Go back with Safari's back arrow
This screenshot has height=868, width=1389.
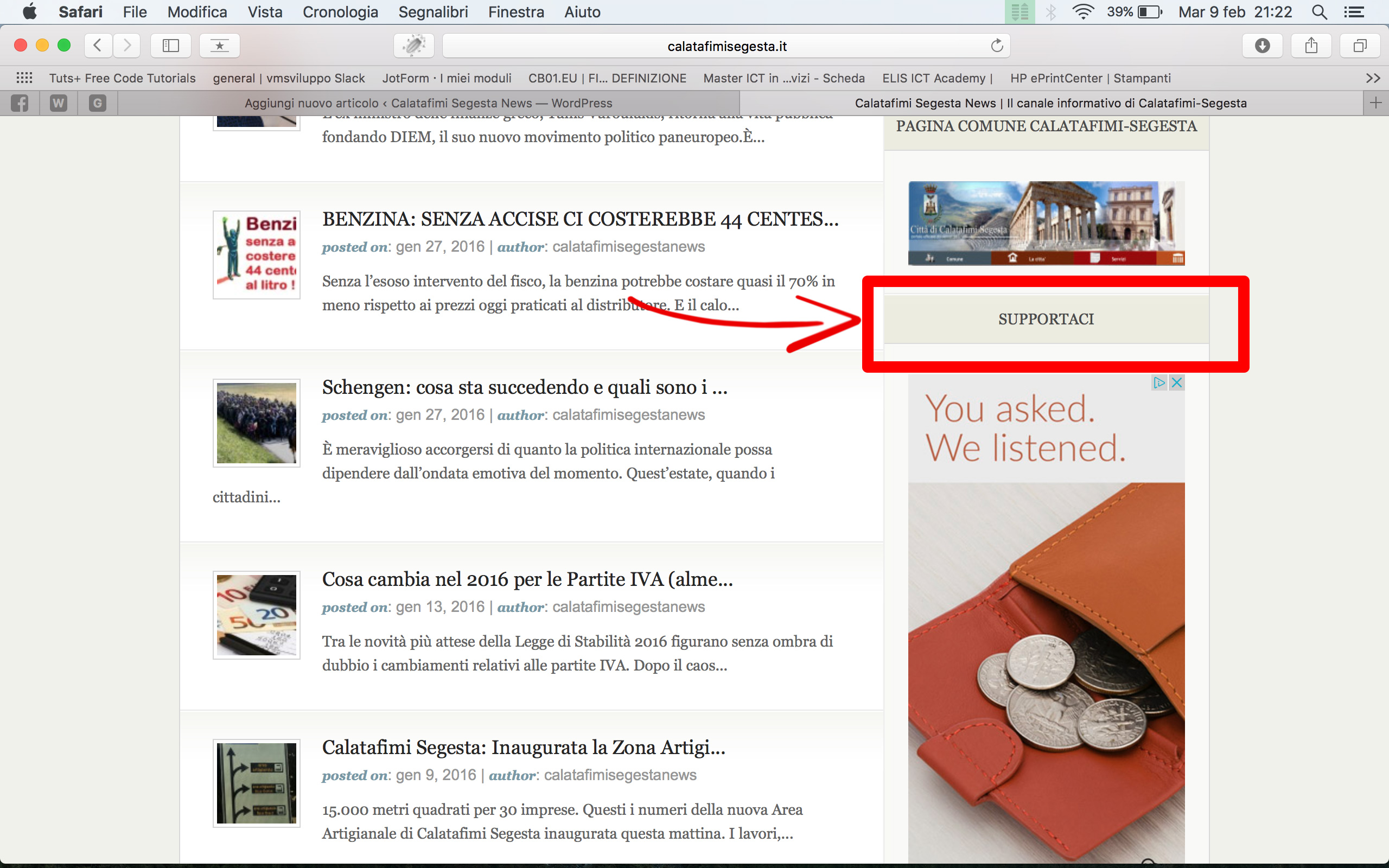98,46
